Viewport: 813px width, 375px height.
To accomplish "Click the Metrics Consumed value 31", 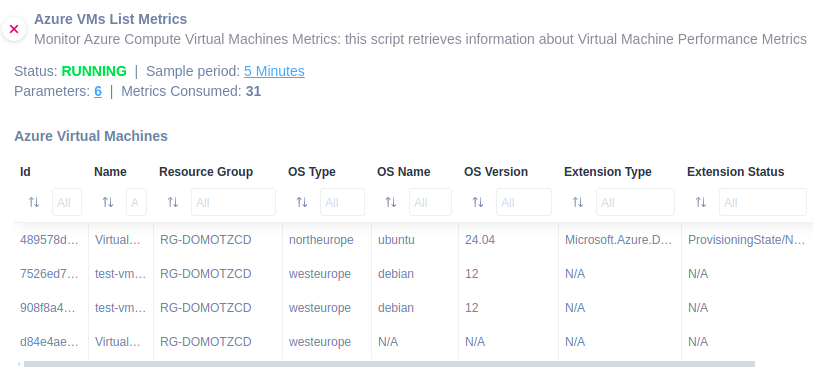I will pyautogui.click(x=253, y=91).
